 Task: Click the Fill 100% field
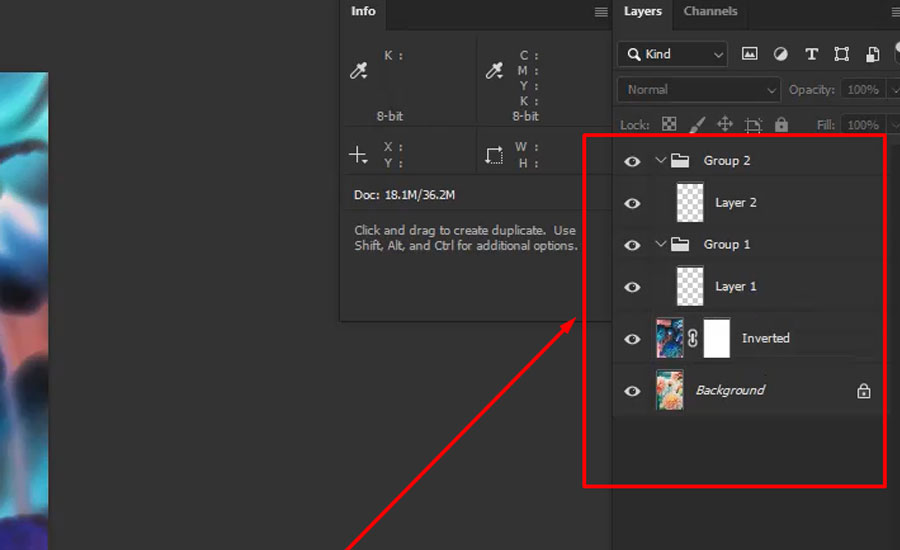(863, 125)
